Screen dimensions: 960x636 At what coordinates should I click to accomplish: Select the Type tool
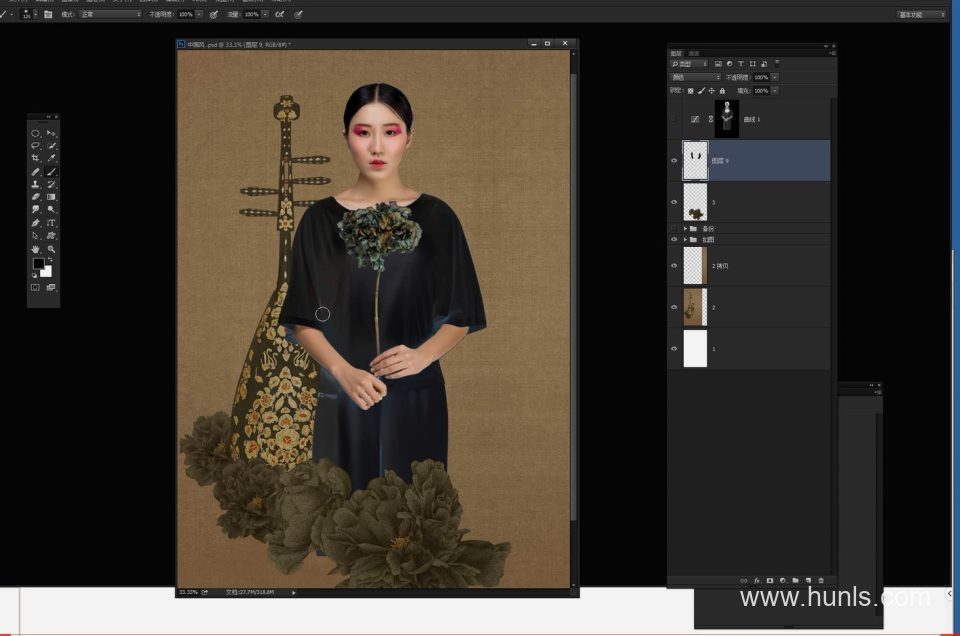[51, 223]
